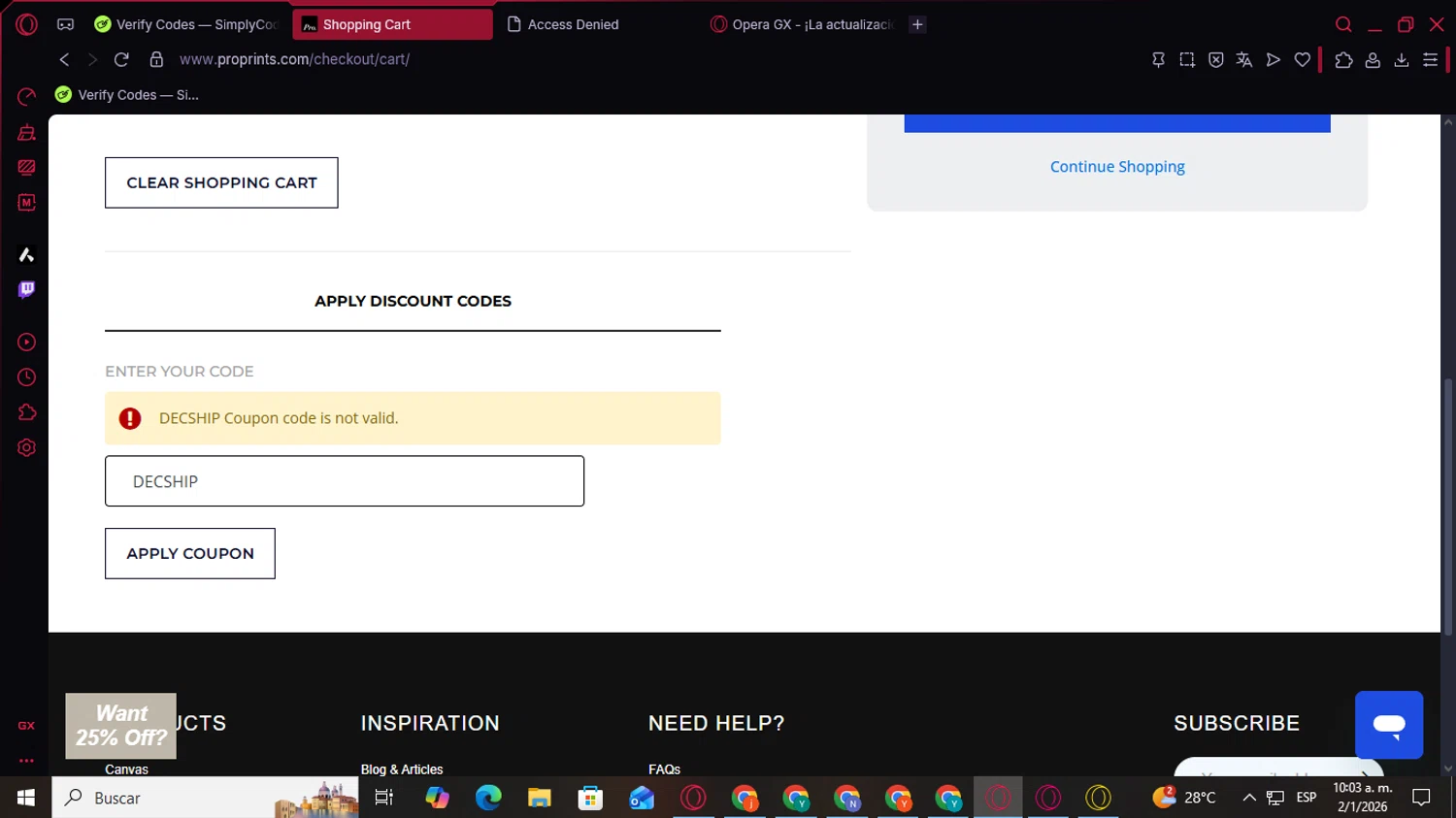
Task: Open the player sidebar icon
Action: (x=26, y=342)
